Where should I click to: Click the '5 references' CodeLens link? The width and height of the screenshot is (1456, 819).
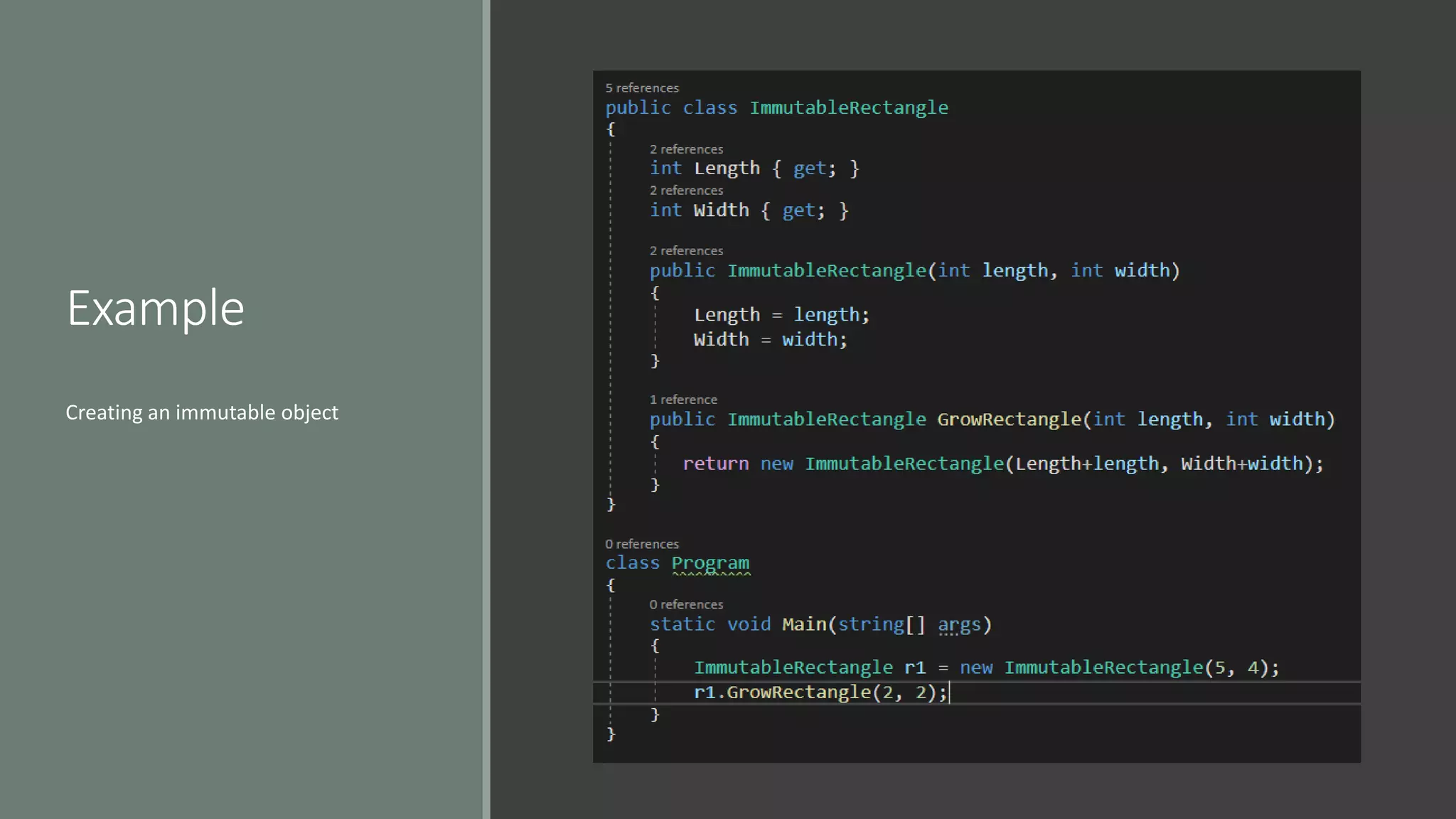tap(642, 88)
